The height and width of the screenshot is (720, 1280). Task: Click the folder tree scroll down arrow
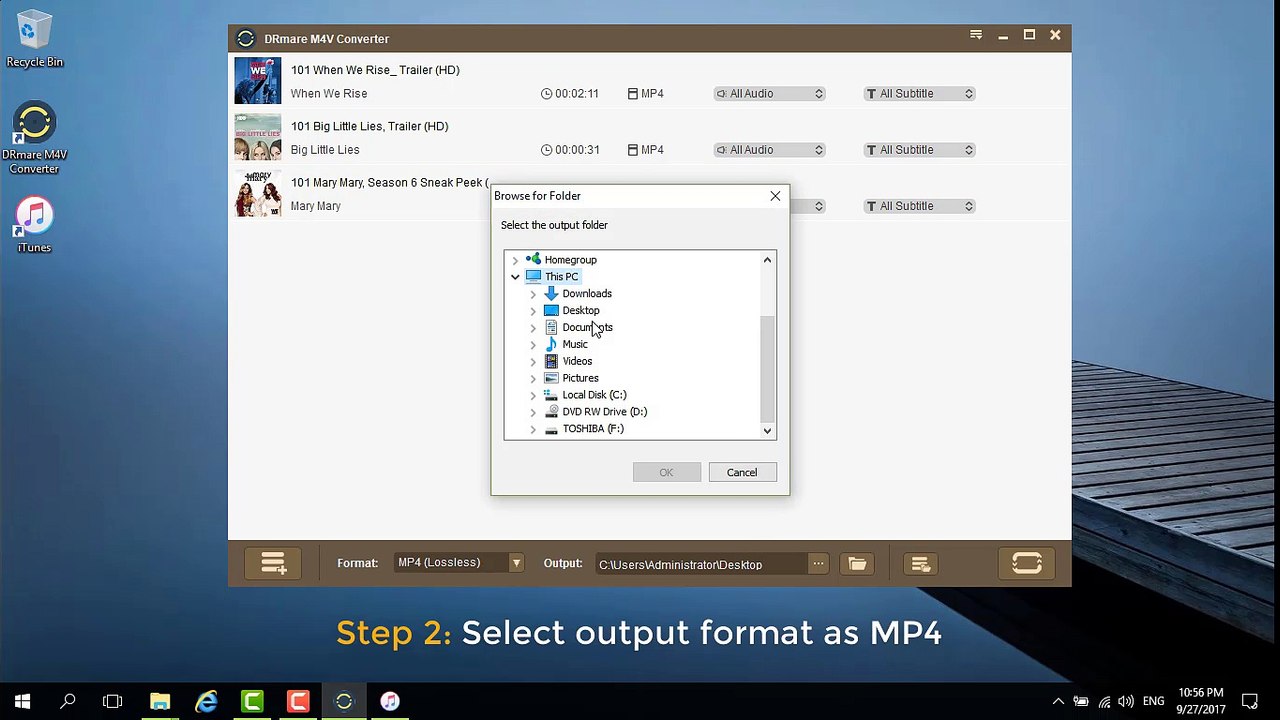[767, 431]
